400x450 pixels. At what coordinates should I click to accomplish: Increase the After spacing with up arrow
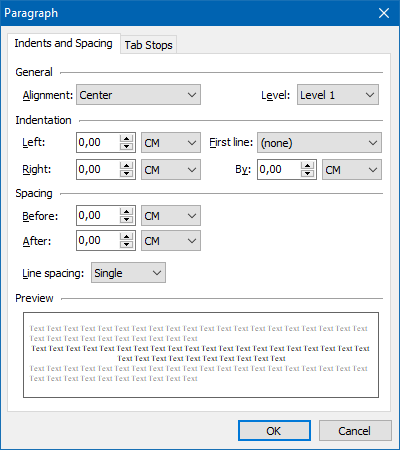[x=126, y=237]
